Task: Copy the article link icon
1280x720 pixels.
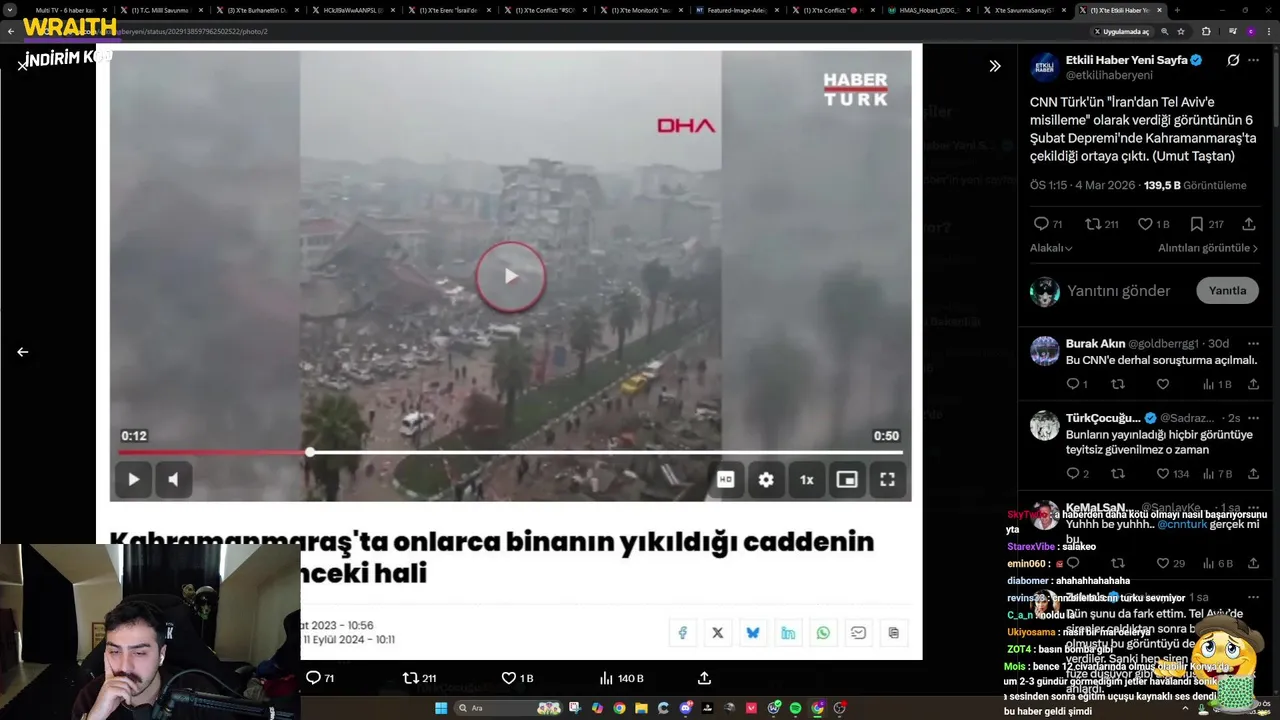Action: 893,633
